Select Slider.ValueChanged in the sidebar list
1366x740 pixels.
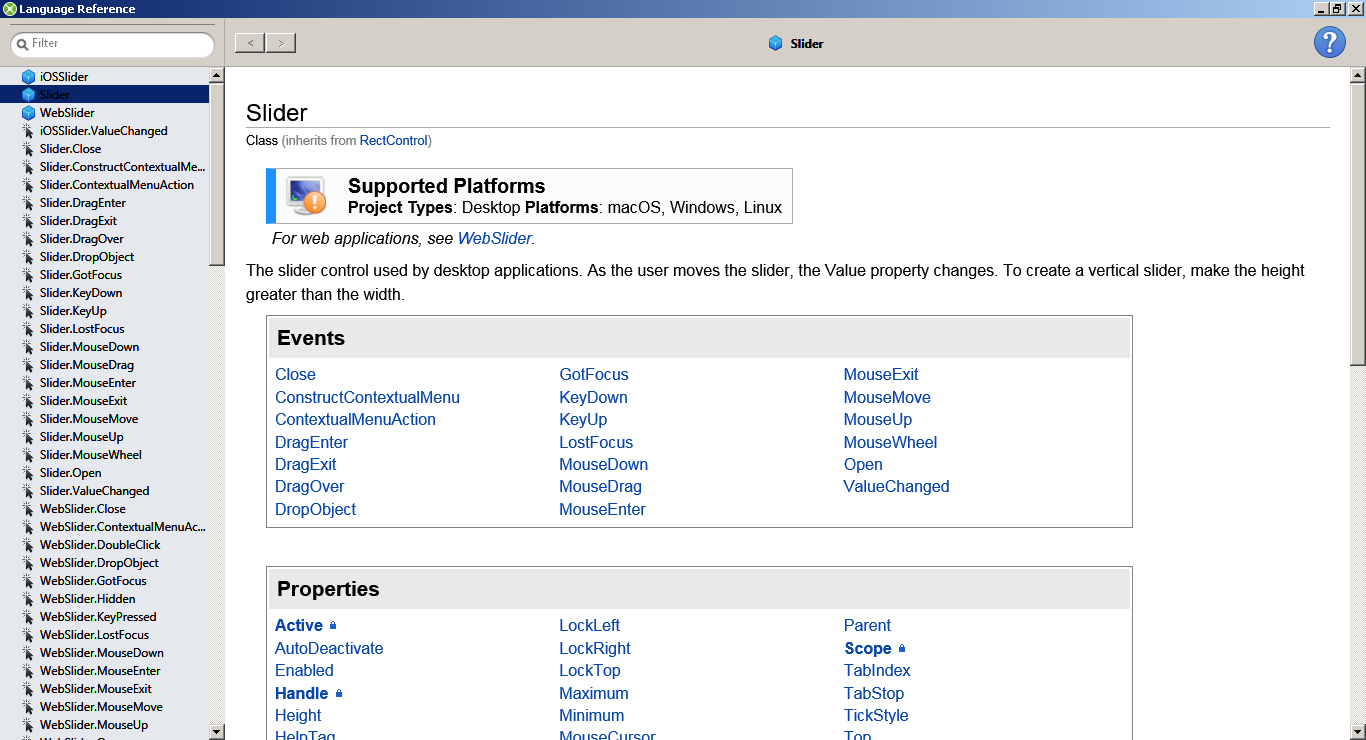tap(94, 491)
